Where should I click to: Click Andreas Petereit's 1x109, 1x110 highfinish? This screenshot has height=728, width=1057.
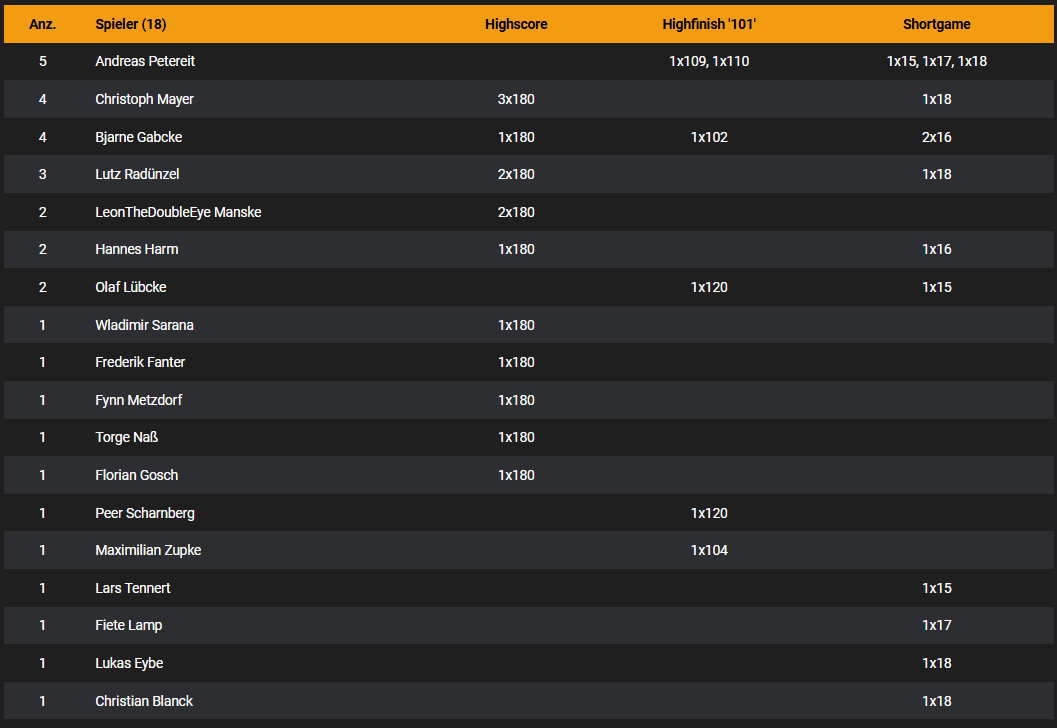pos(708,61)
